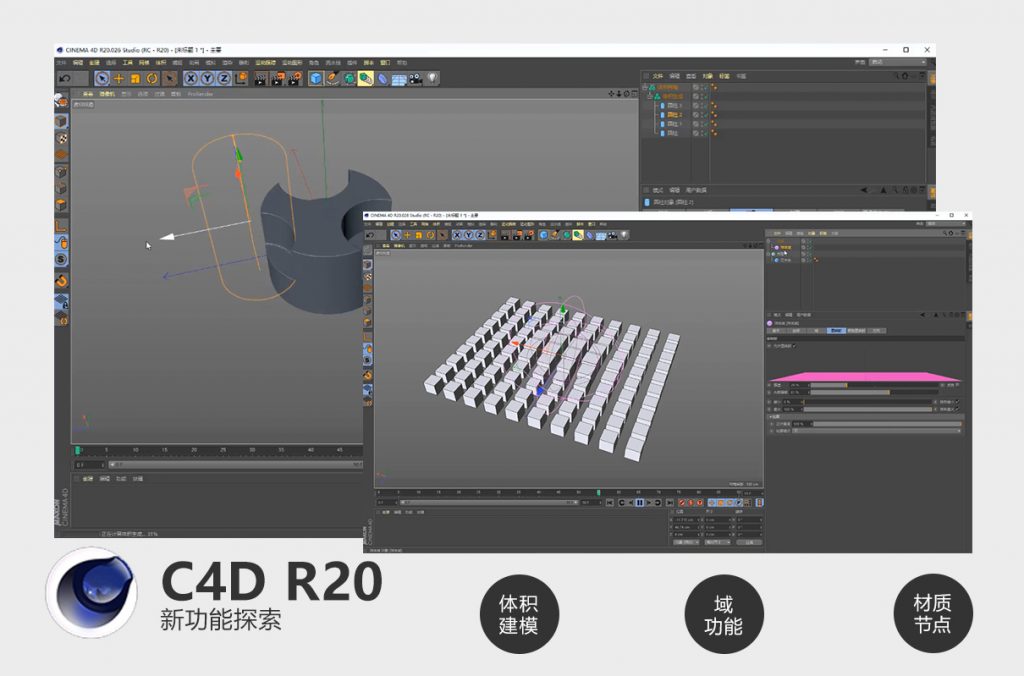This screenshot has width=1024, height=676.
Task: Open the ProRender viewport menu in the back window
Action: [200, 94]
